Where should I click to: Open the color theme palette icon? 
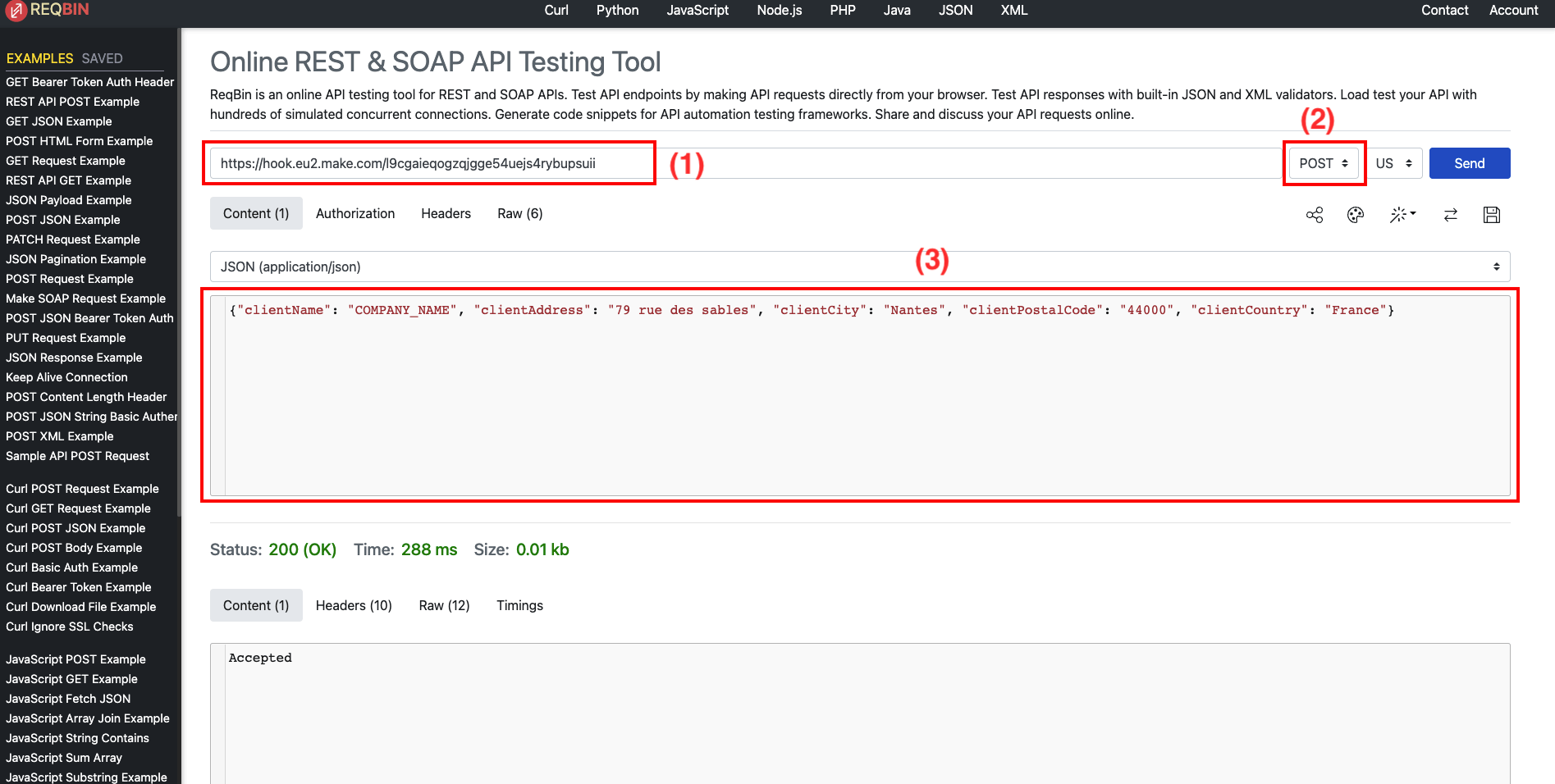(x=1356, y=215)
